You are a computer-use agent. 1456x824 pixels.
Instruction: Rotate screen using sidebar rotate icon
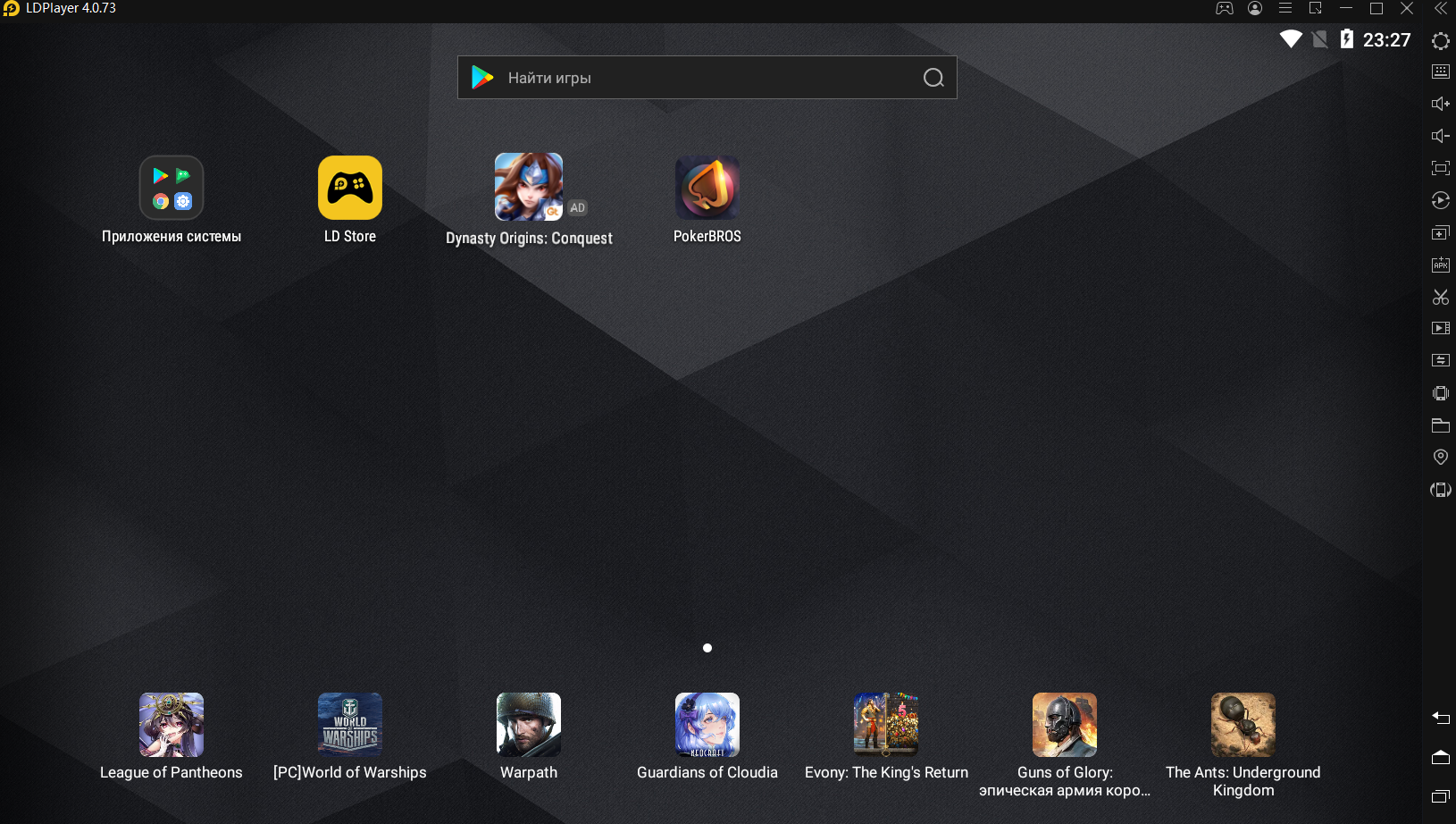[1441, 490]
